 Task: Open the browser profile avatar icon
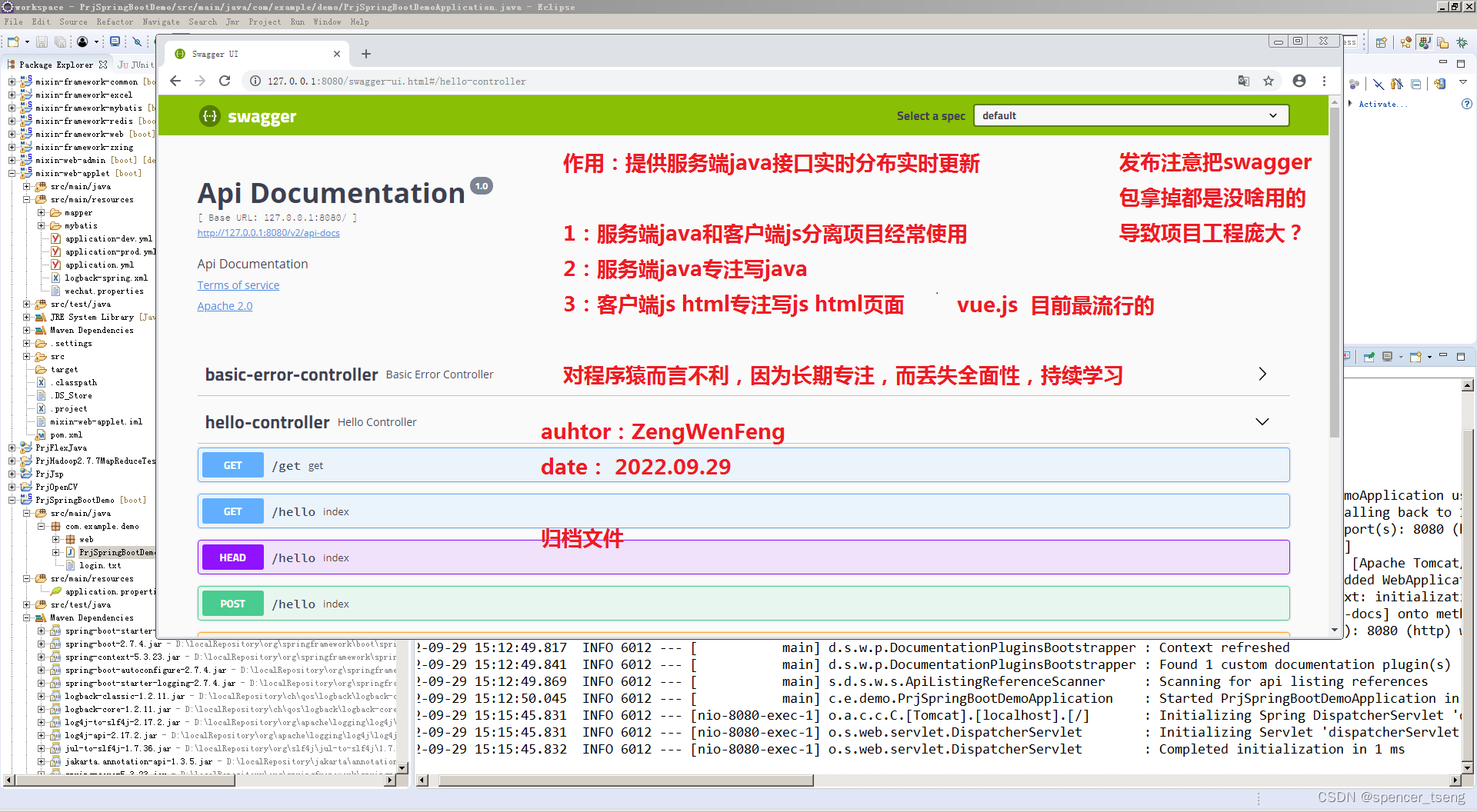coord(1299,81)
